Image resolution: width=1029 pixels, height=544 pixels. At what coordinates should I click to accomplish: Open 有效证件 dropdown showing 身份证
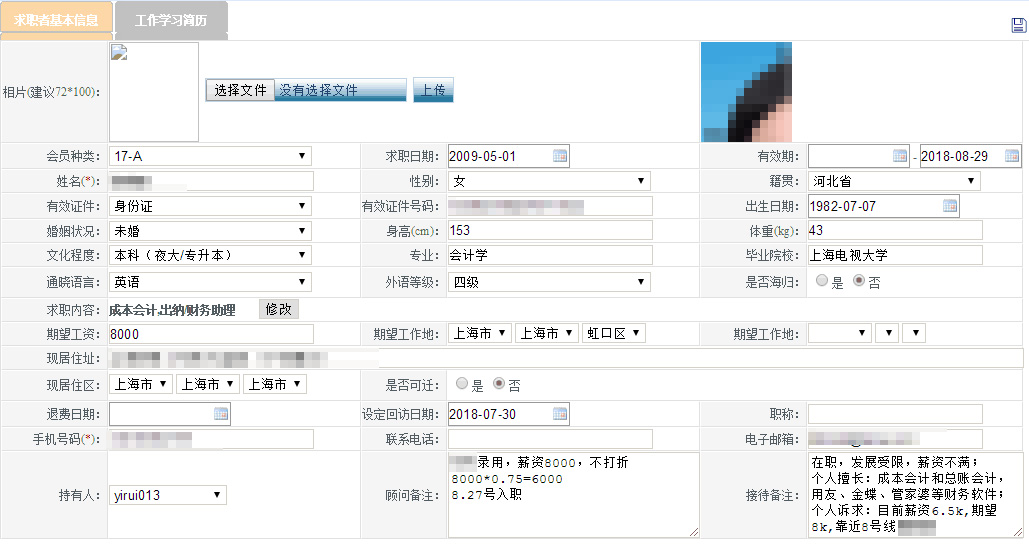pyautogui.click(x=210, y=206)
